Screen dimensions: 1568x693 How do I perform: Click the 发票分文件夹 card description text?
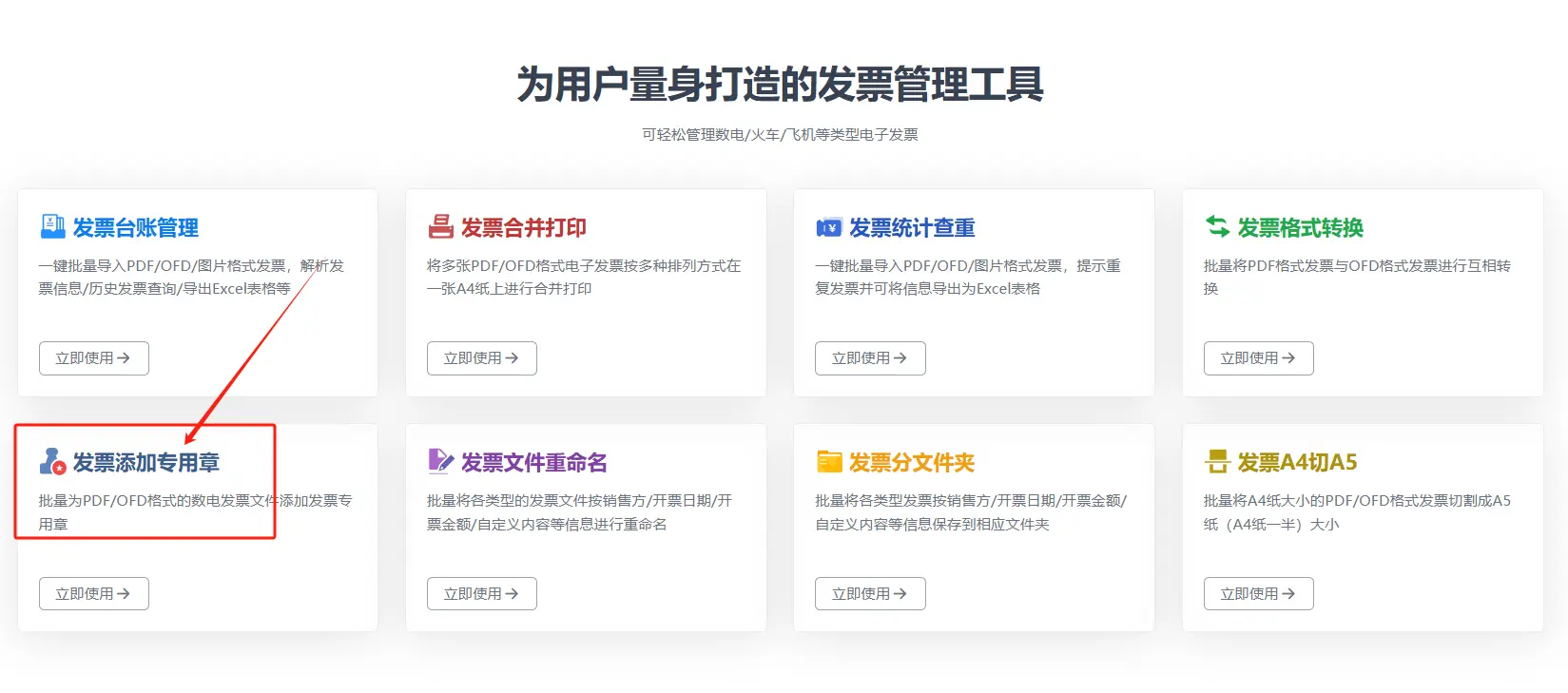(970, 512)
